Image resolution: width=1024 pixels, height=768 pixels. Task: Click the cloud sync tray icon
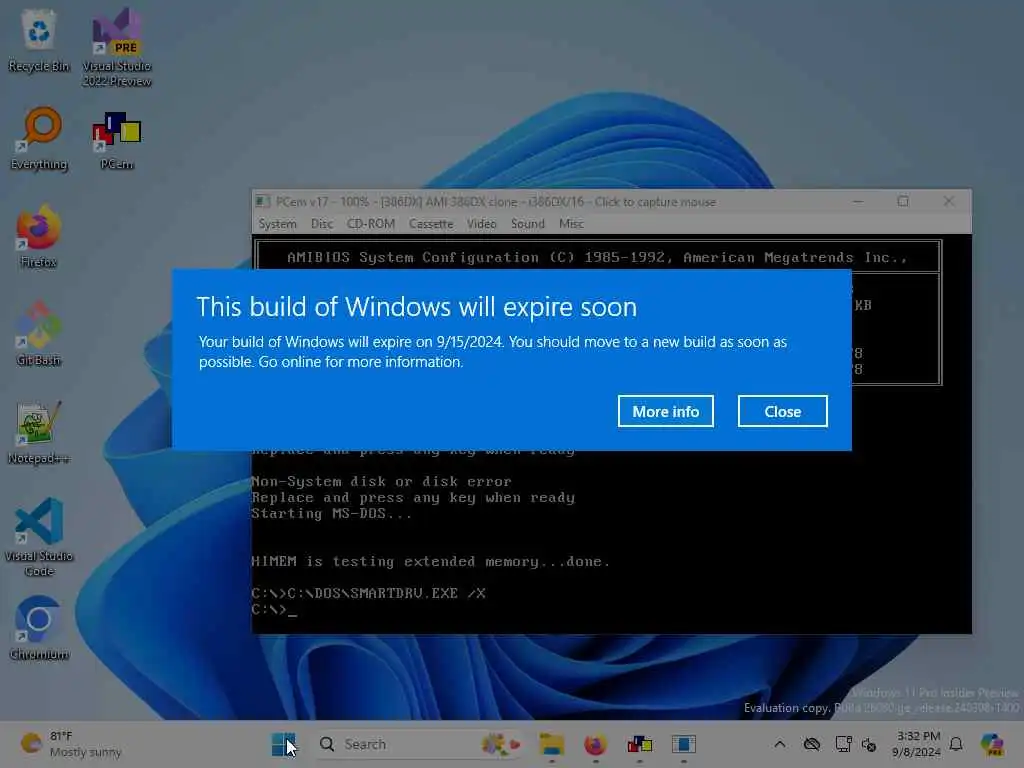pos(812,744)
